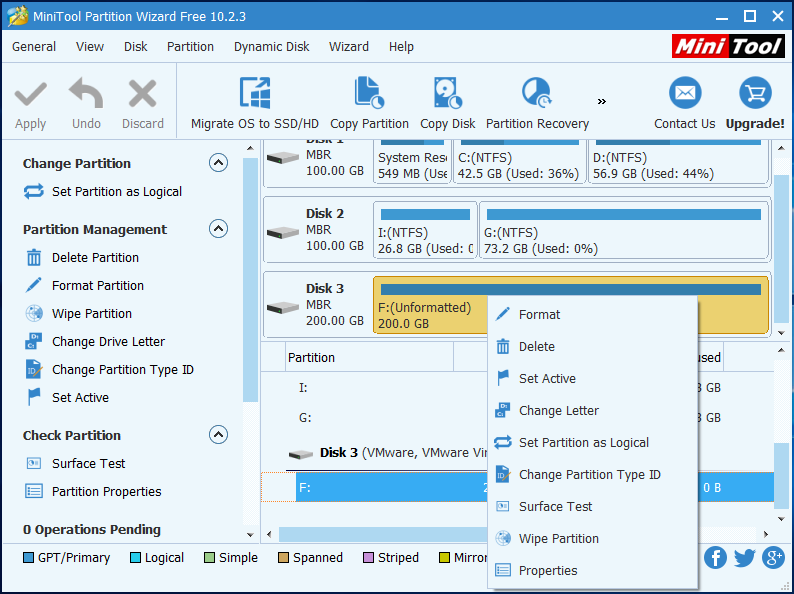Click the Disk 3 (VMware) header row

pyautogui.click(x=387, y=453)
